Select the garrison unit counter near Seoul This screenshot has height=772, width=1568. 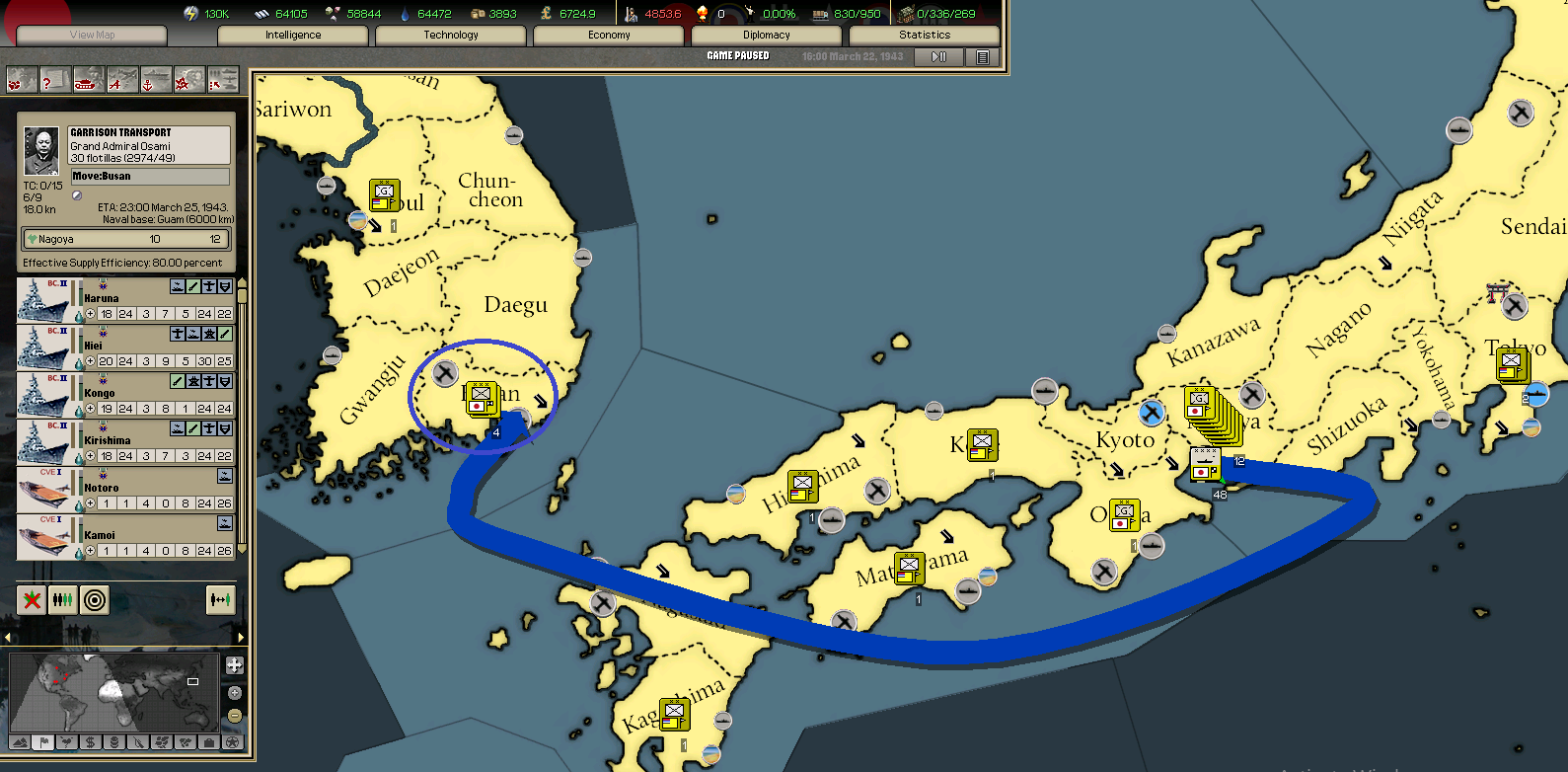coord(384,194)
